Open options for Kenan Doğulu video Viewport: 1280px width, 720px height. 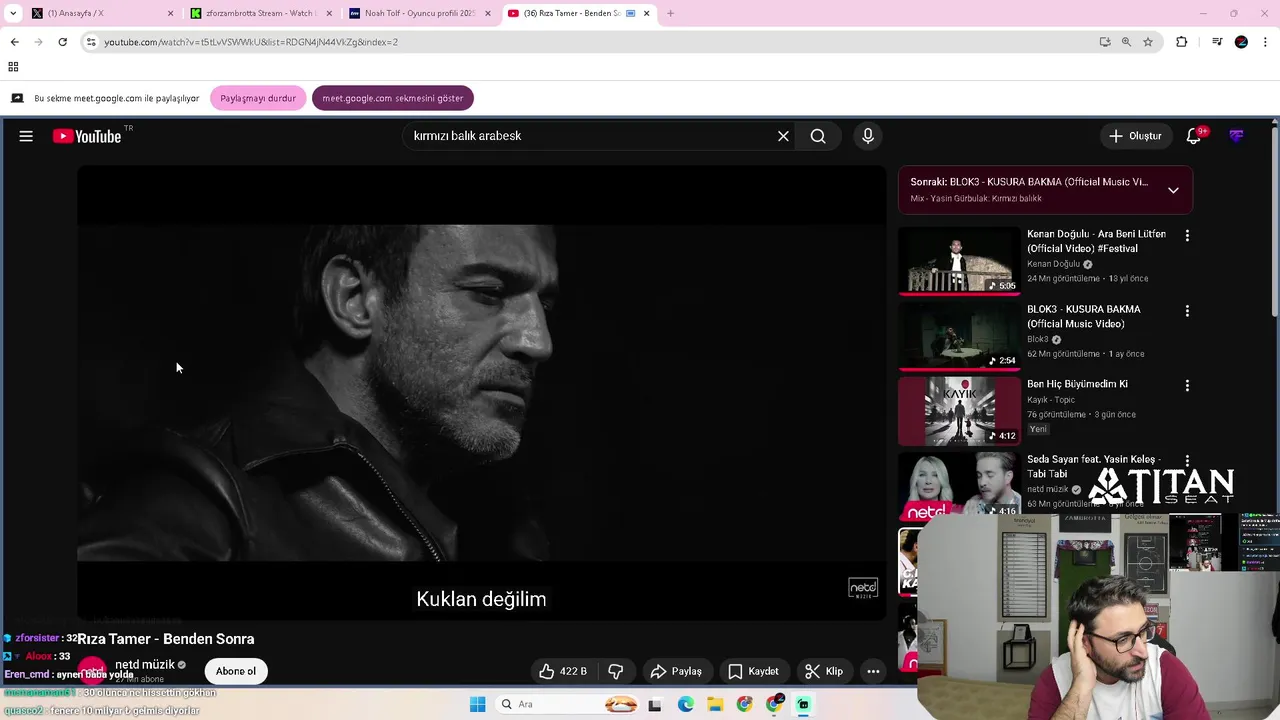pyautogui.click(x=1187, y=236)
